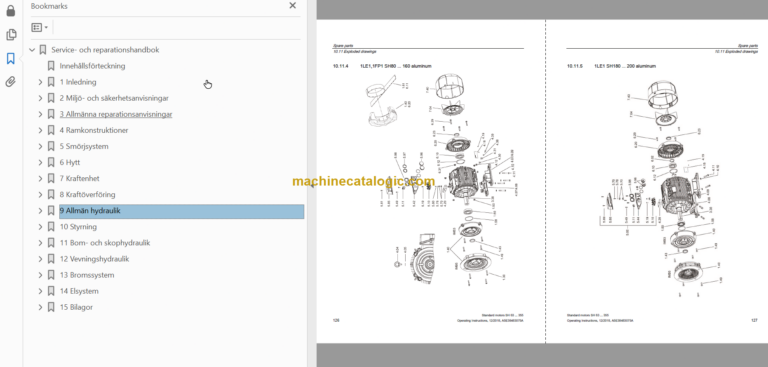Click bookmark icon beside 4 Ramkonstruktioner

tap(51, 130)
